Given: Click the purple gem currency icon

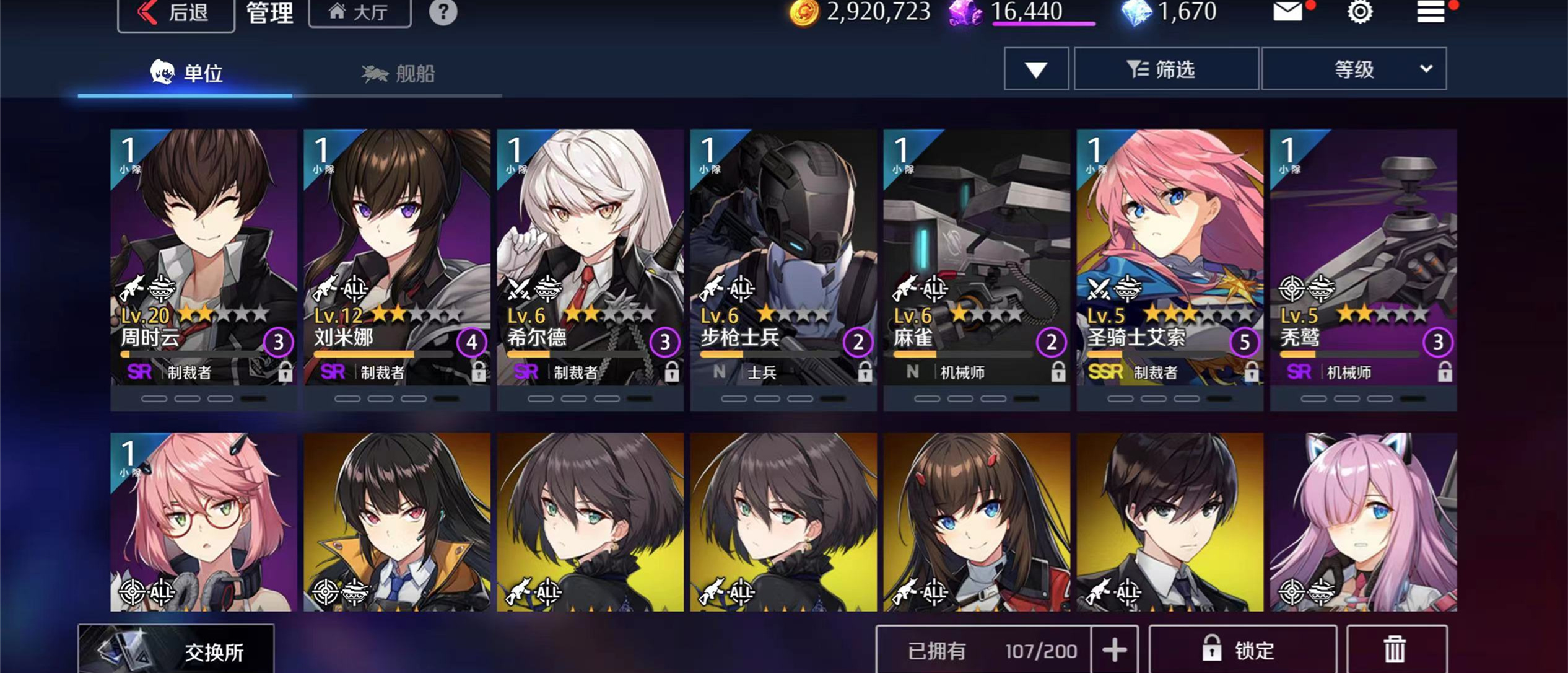Looking at the screenshot, I should point(965,13).
